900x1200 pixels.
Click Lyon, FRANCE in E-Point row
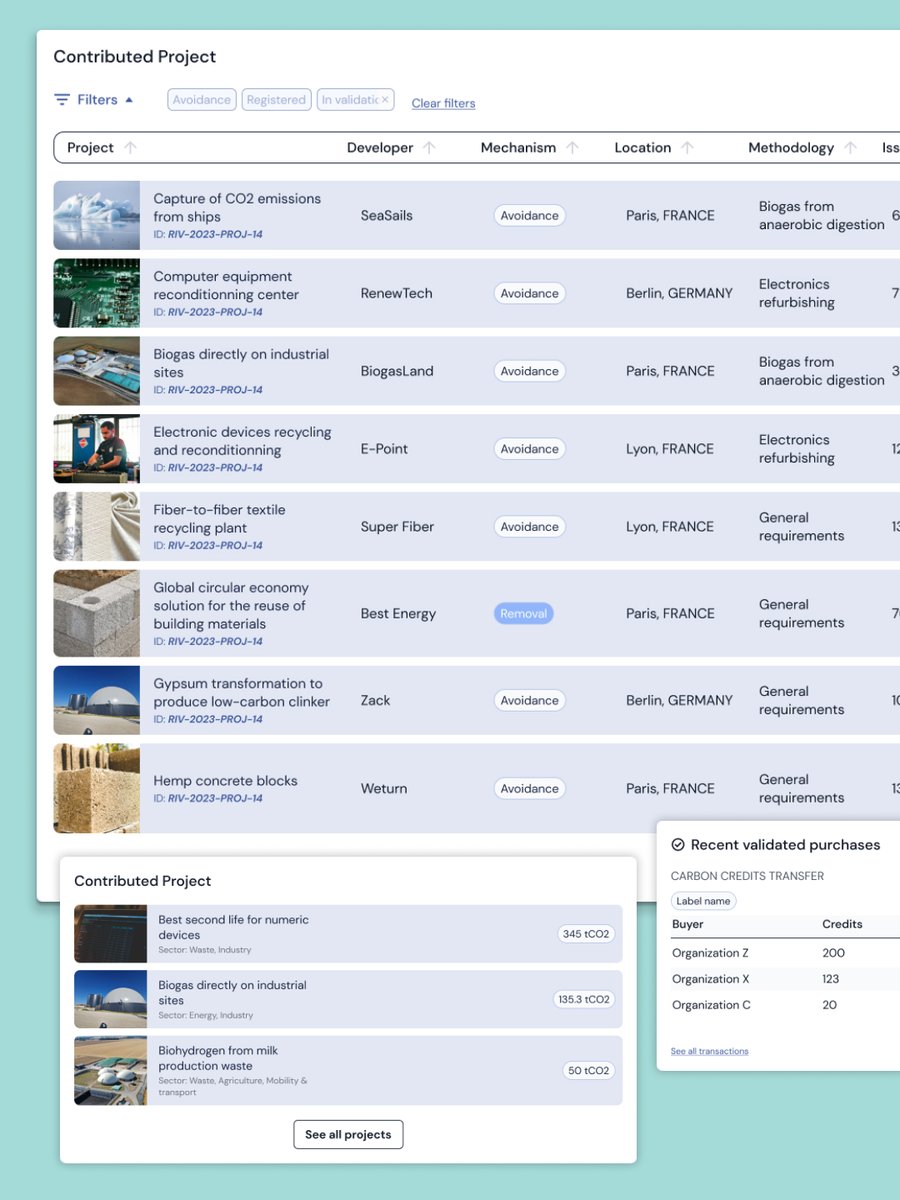[x=670, y=449]
